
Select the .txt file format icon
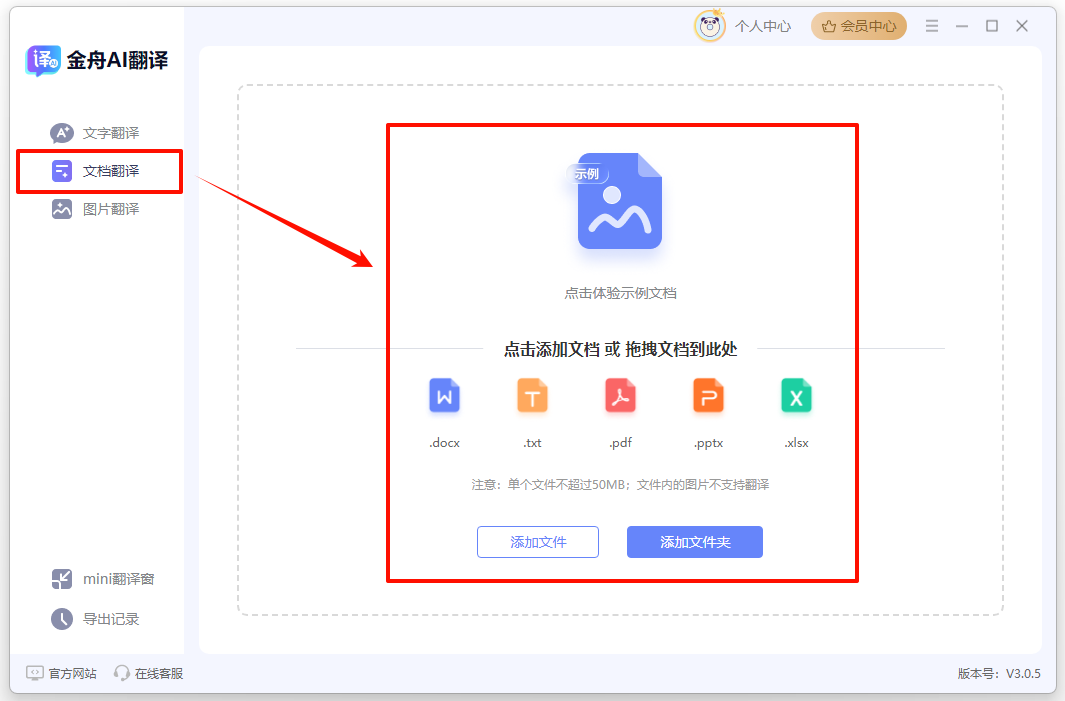coord(532,396)
